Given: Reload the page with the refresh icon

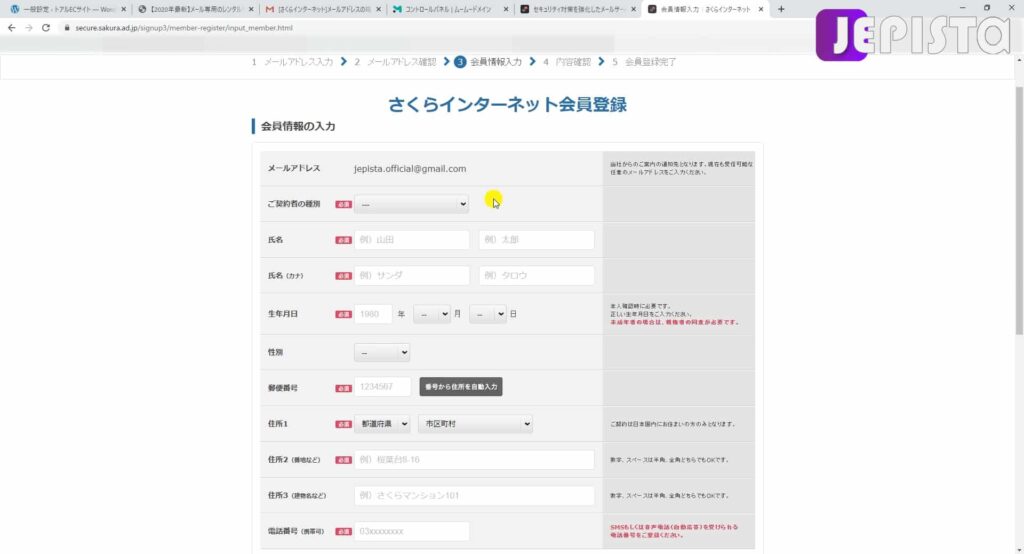Looking at the screenshot, I should (46, 28).
